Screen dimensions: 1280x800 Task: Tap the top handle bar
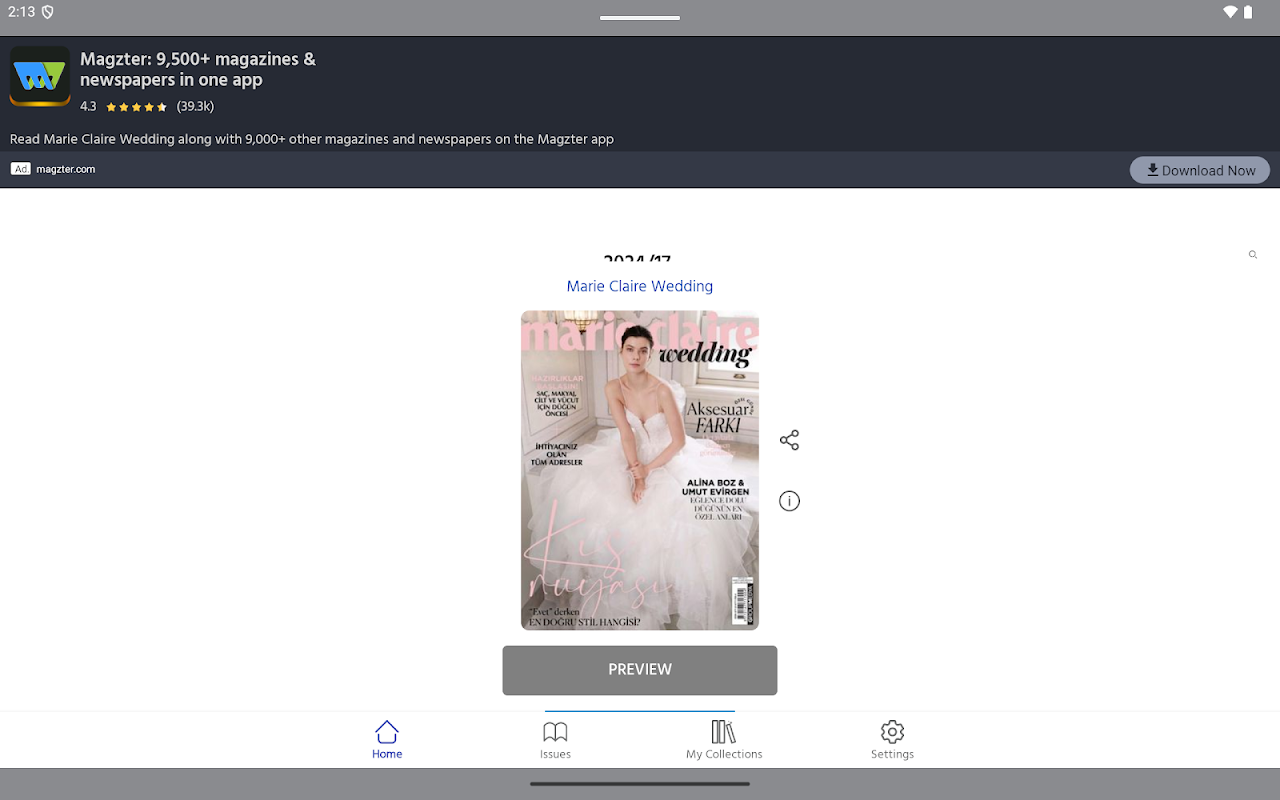coord(640,17)
